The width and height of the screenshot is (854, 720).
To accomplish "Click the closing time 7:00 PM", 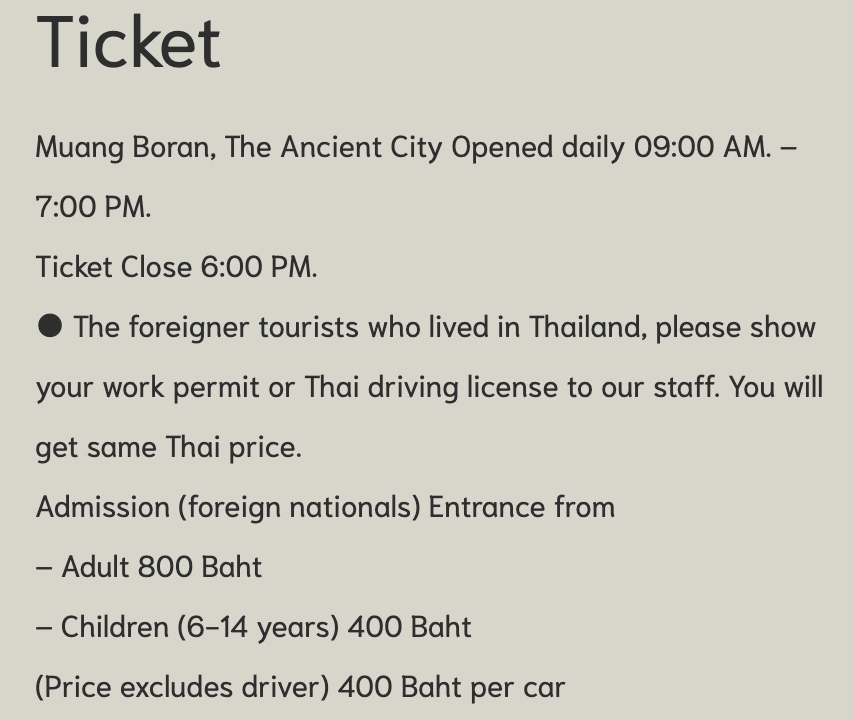I will click(93, 207).
